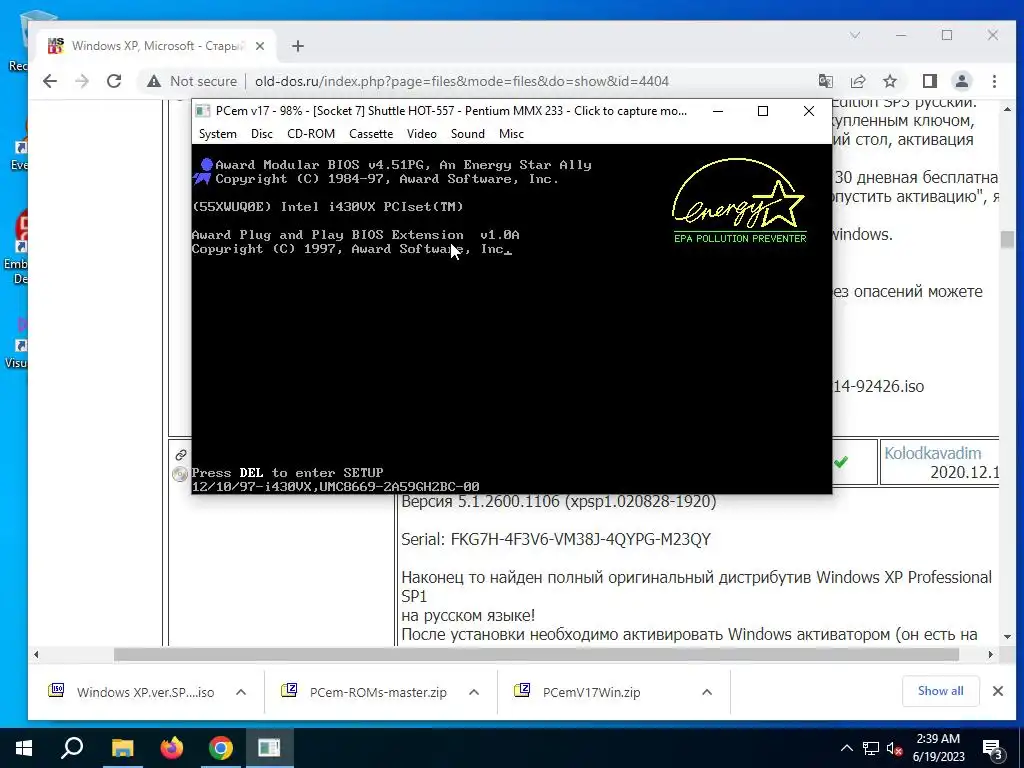Close the Chrome downloads bar

coord(998,691)
